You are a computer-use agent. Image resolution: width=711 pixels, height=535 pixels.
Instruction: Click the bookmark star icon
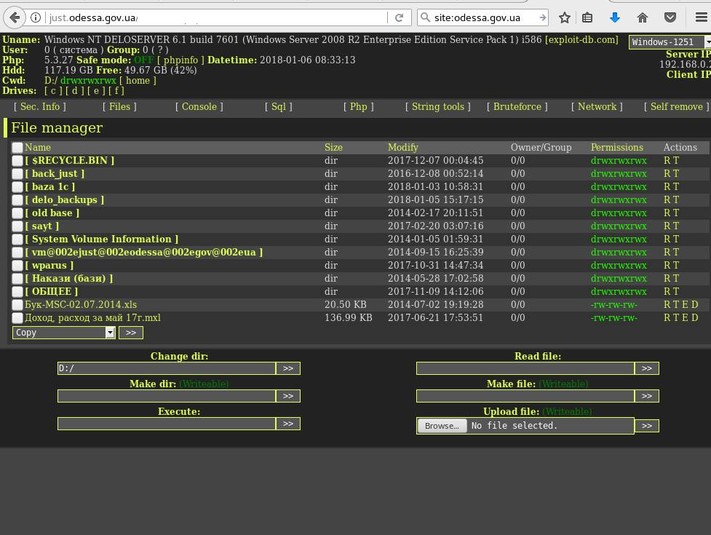pyautogui.click(x=565, y=18)
